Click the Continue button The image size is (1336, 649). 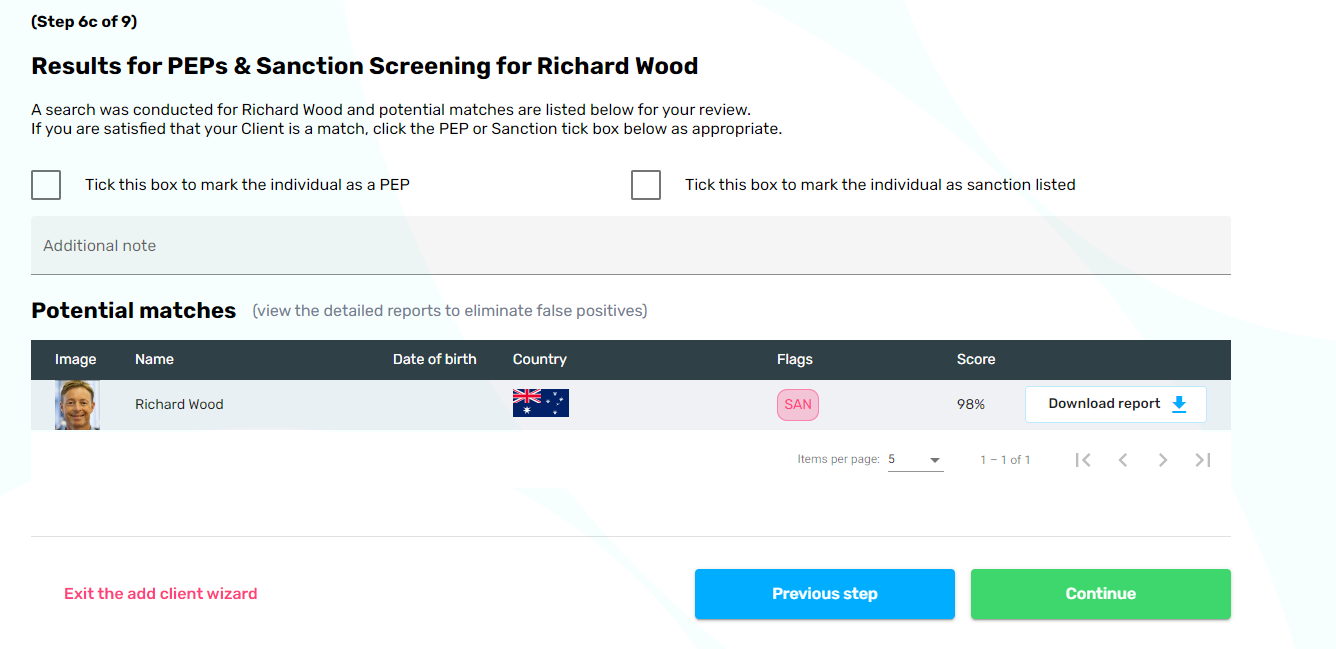pos(1100,594)
